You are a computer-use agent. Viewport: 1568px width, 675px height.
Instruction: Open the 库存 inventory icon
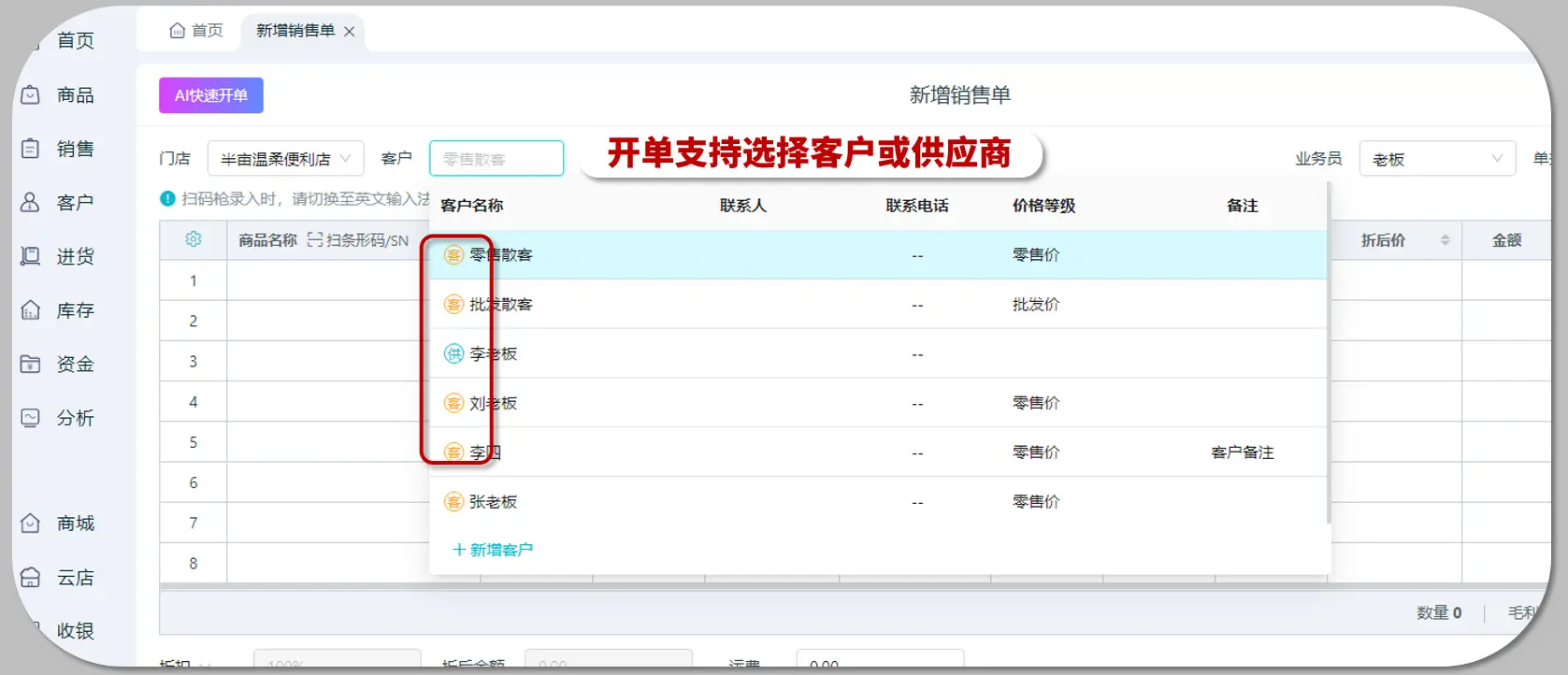(31, 310)
